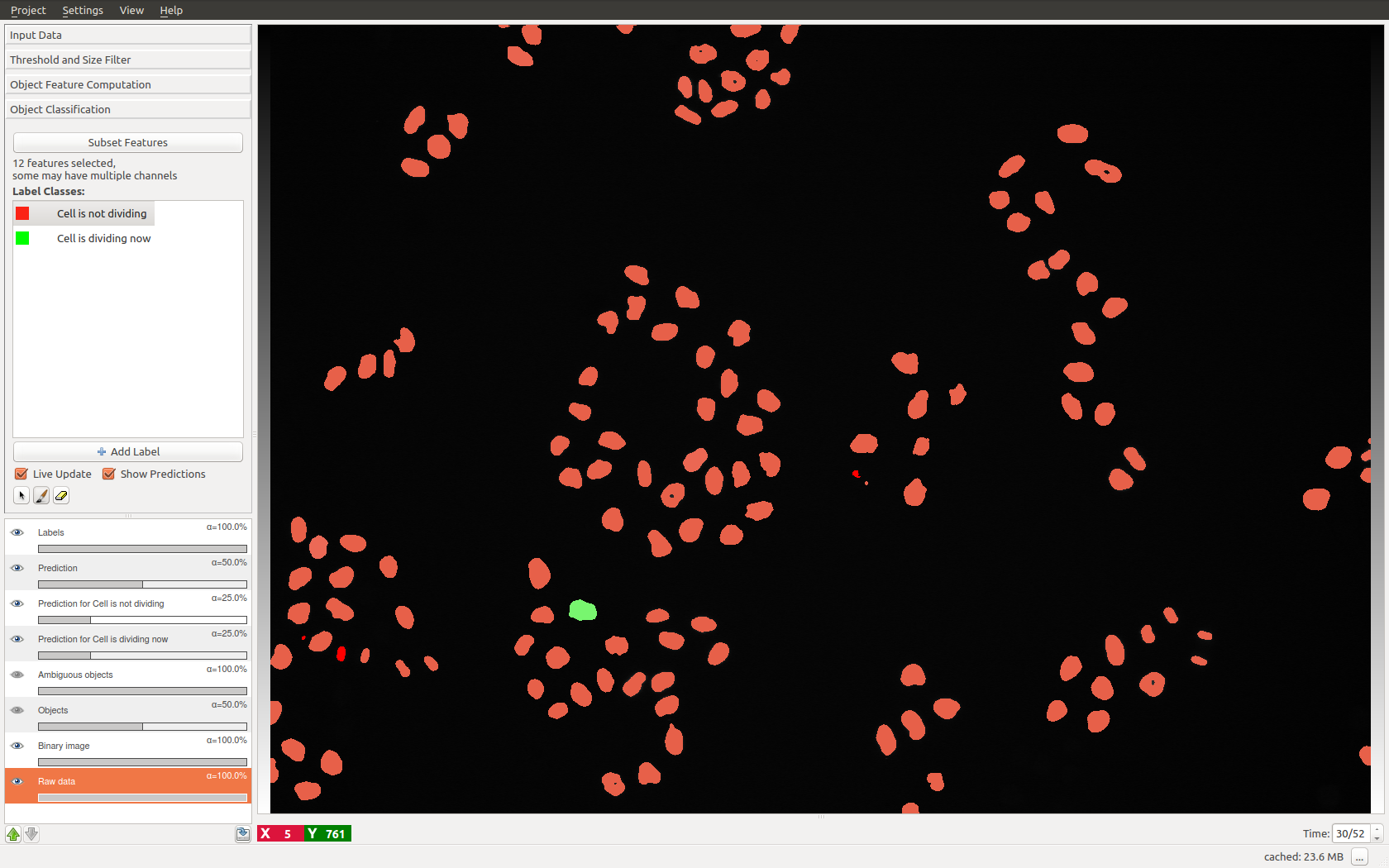
Task: Increase the Time frame stepper
Action: [x=1377, y=829]
